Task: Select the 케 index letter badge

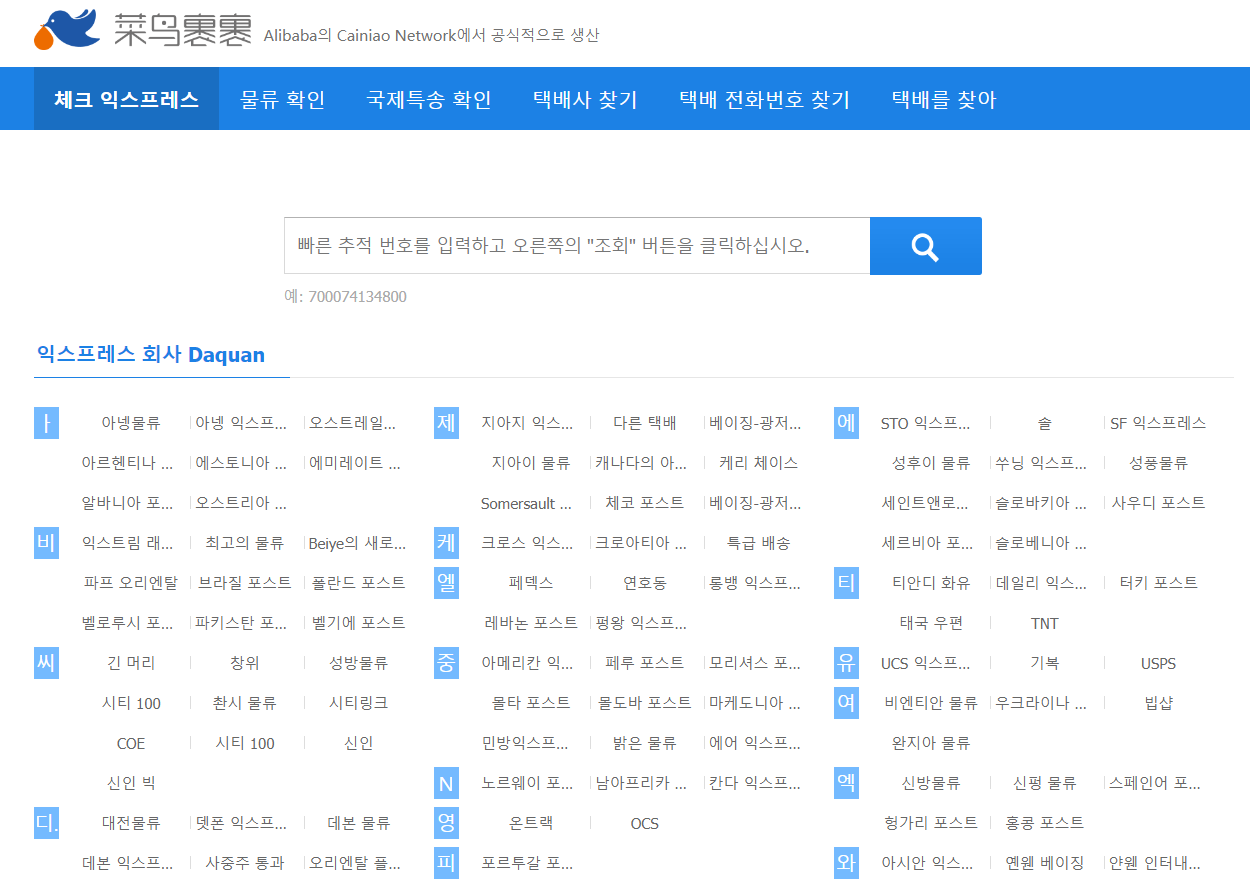Action: 446,543
